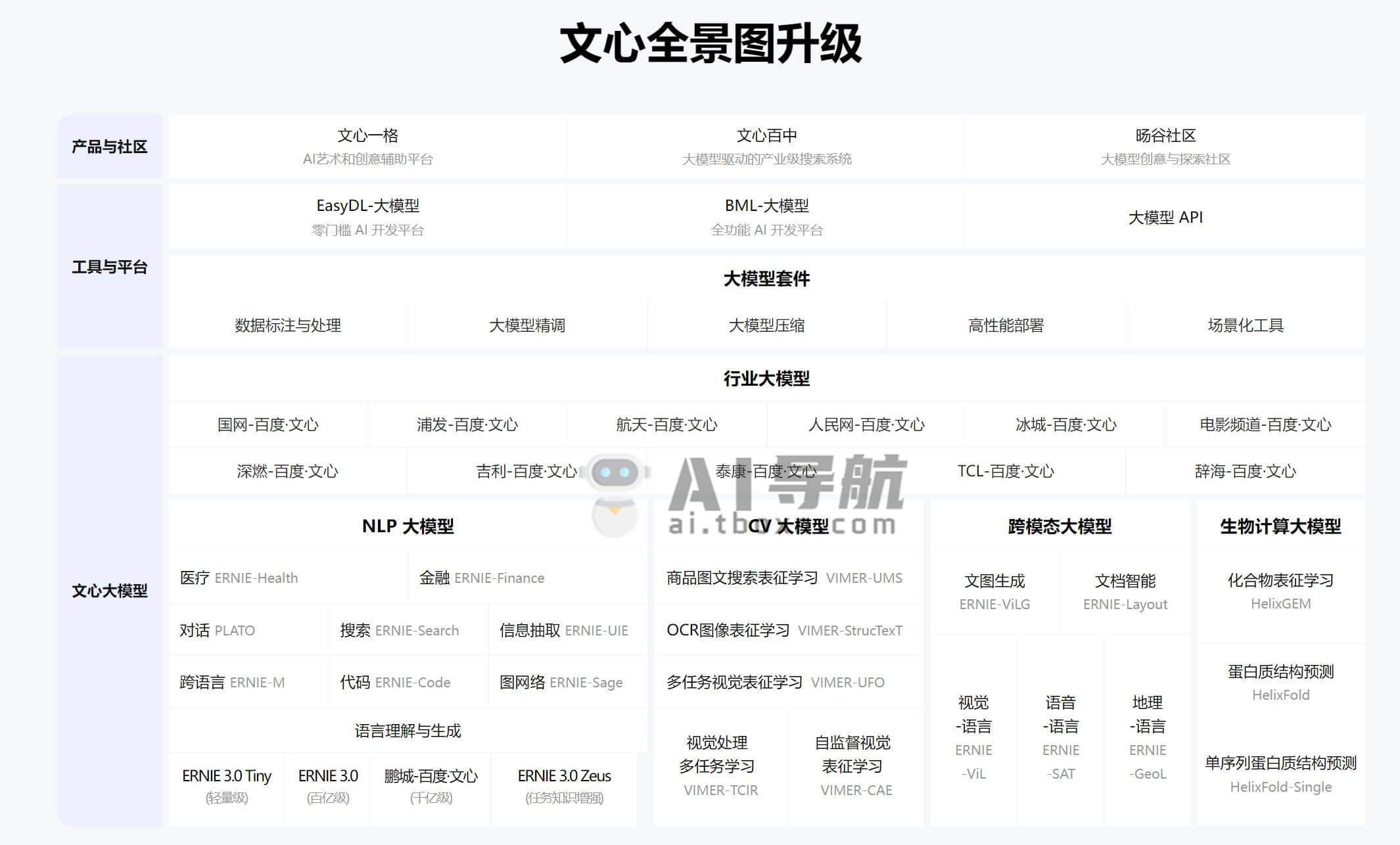Open OCR图像表征学习 VIMER-StrucTexT entry
Screen dimensions: 1400x845
pyautogui.click(x=786, y=630)
